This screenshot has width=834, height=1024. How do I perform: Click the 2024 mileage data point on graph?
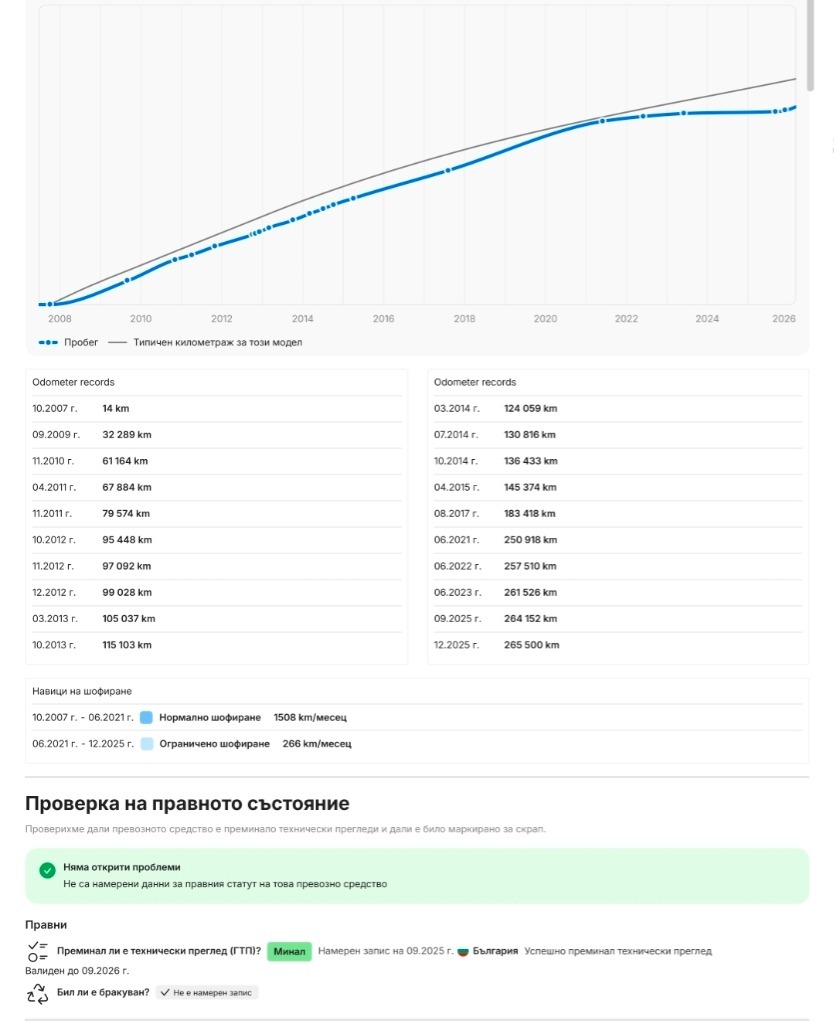(684, 113)
